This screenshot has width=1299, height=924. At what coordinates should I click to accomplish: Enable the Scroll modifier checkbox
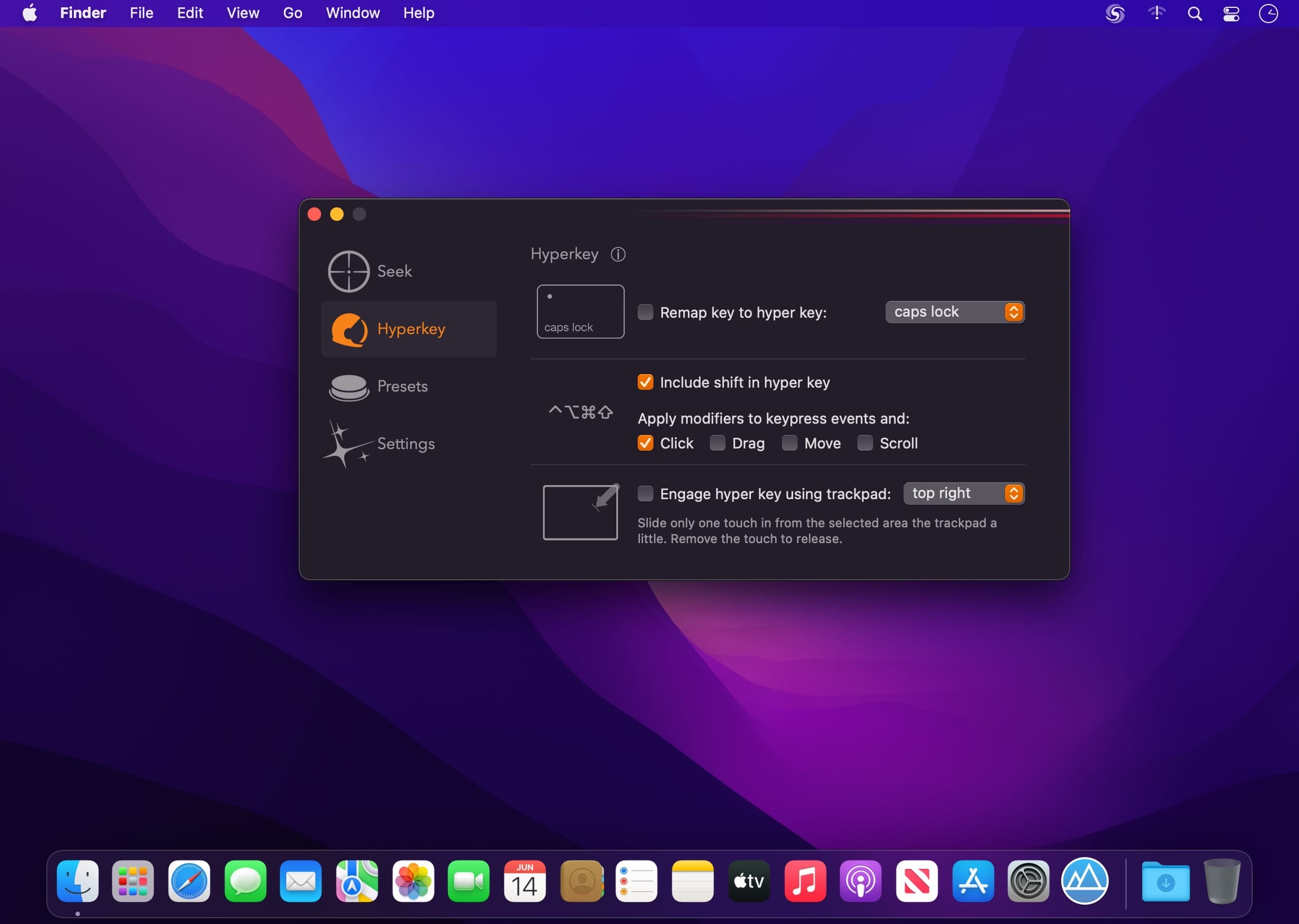pyautogui.click(x=864, y=443)
